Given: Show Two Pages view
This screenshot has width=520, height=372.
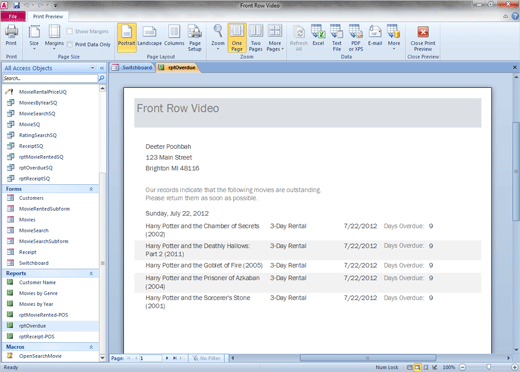Looking at the screenshot, I should tap(256, 37).
